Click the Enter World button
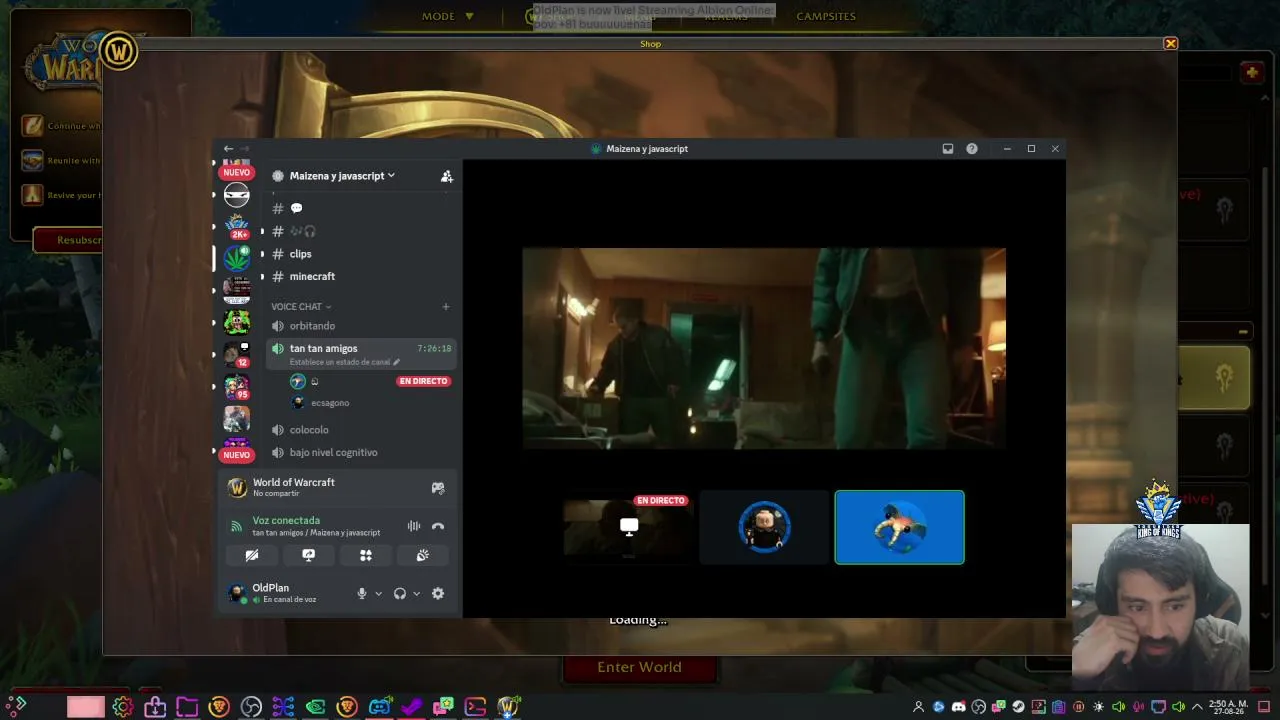The image size is (1280, 720). pyautogui.click(x=639, y=668)
